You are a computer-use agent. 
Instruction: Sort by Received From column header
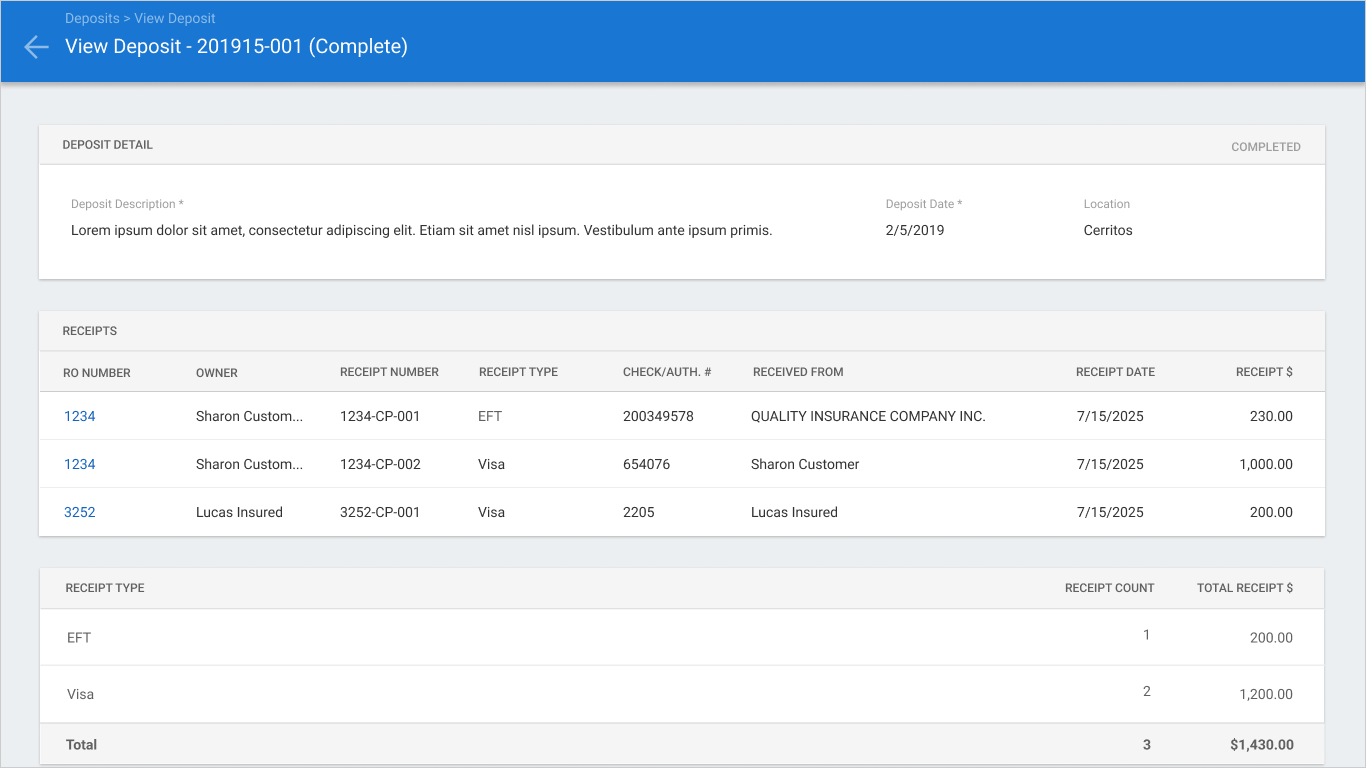(798, 372)
